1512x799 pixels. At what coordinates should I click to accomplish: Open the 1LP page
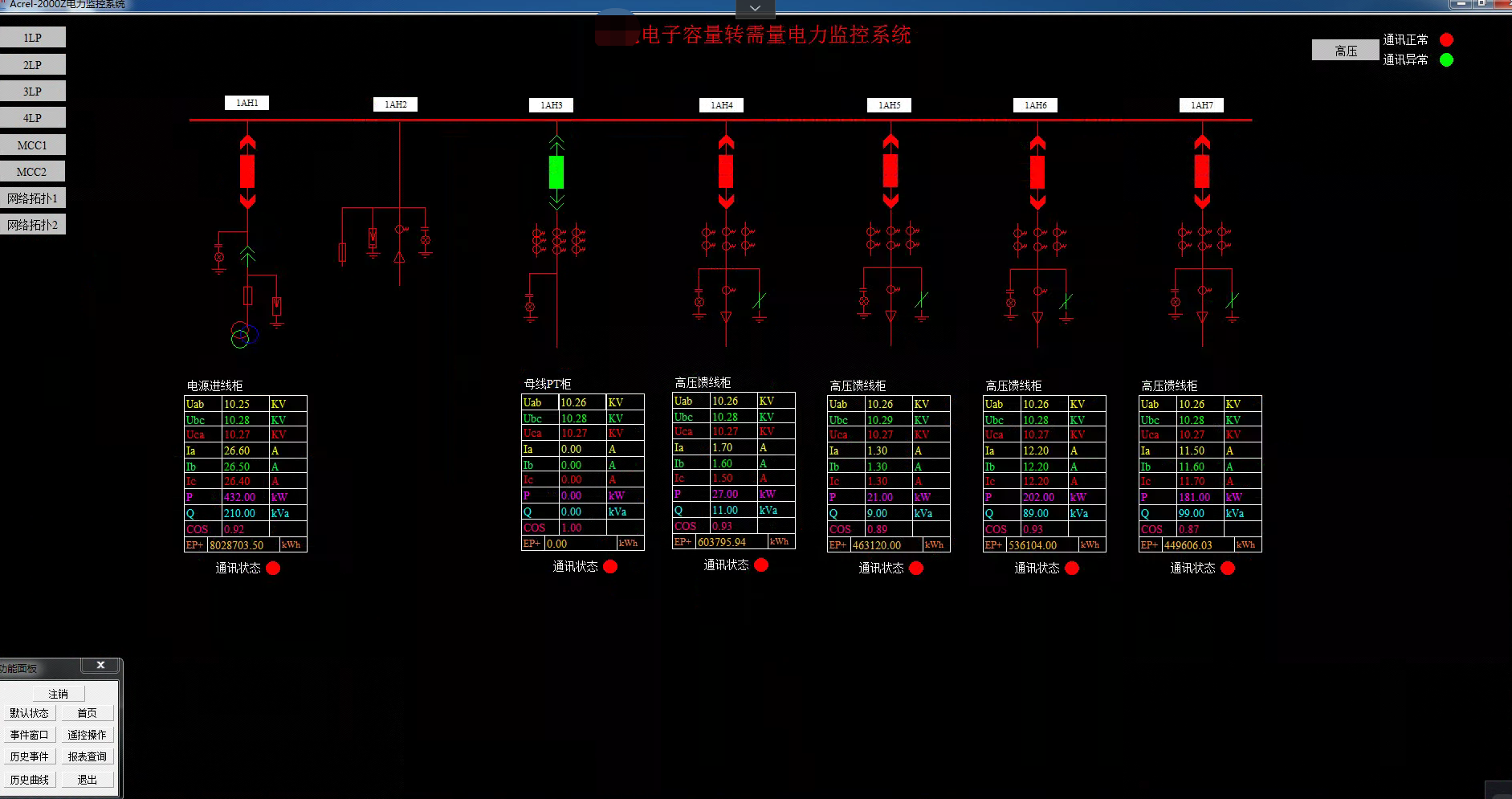(33, 38)
